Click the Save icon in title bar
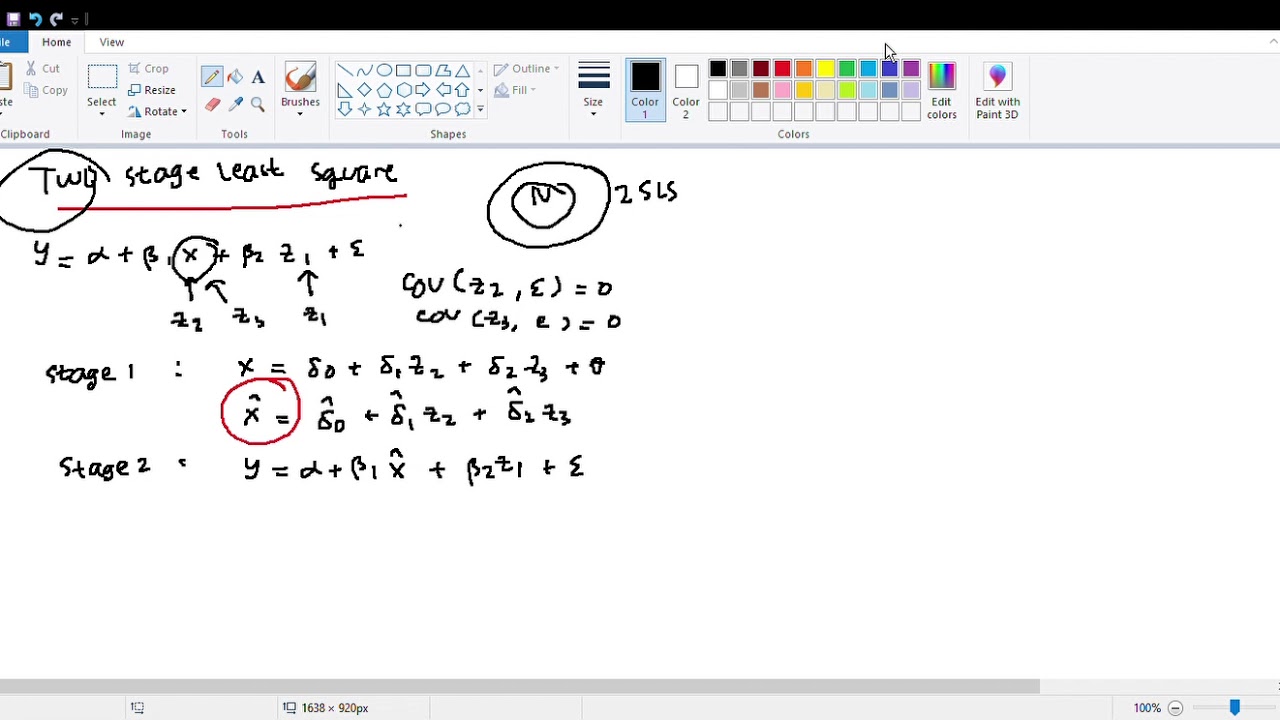The image size is (1280, 720). (x=13, y=19)
